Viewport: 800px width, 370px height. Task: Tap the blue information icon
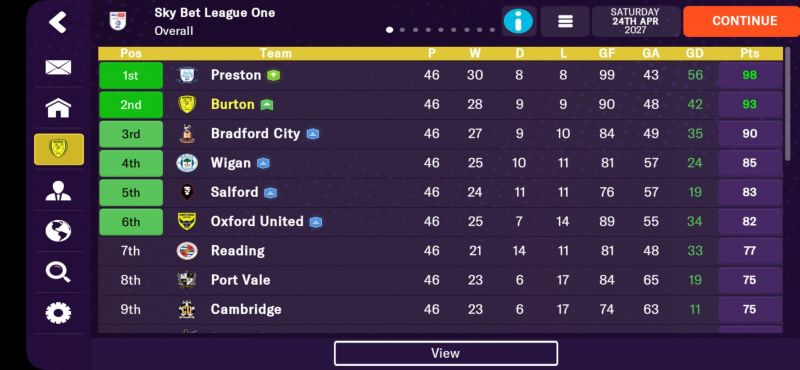518,21
